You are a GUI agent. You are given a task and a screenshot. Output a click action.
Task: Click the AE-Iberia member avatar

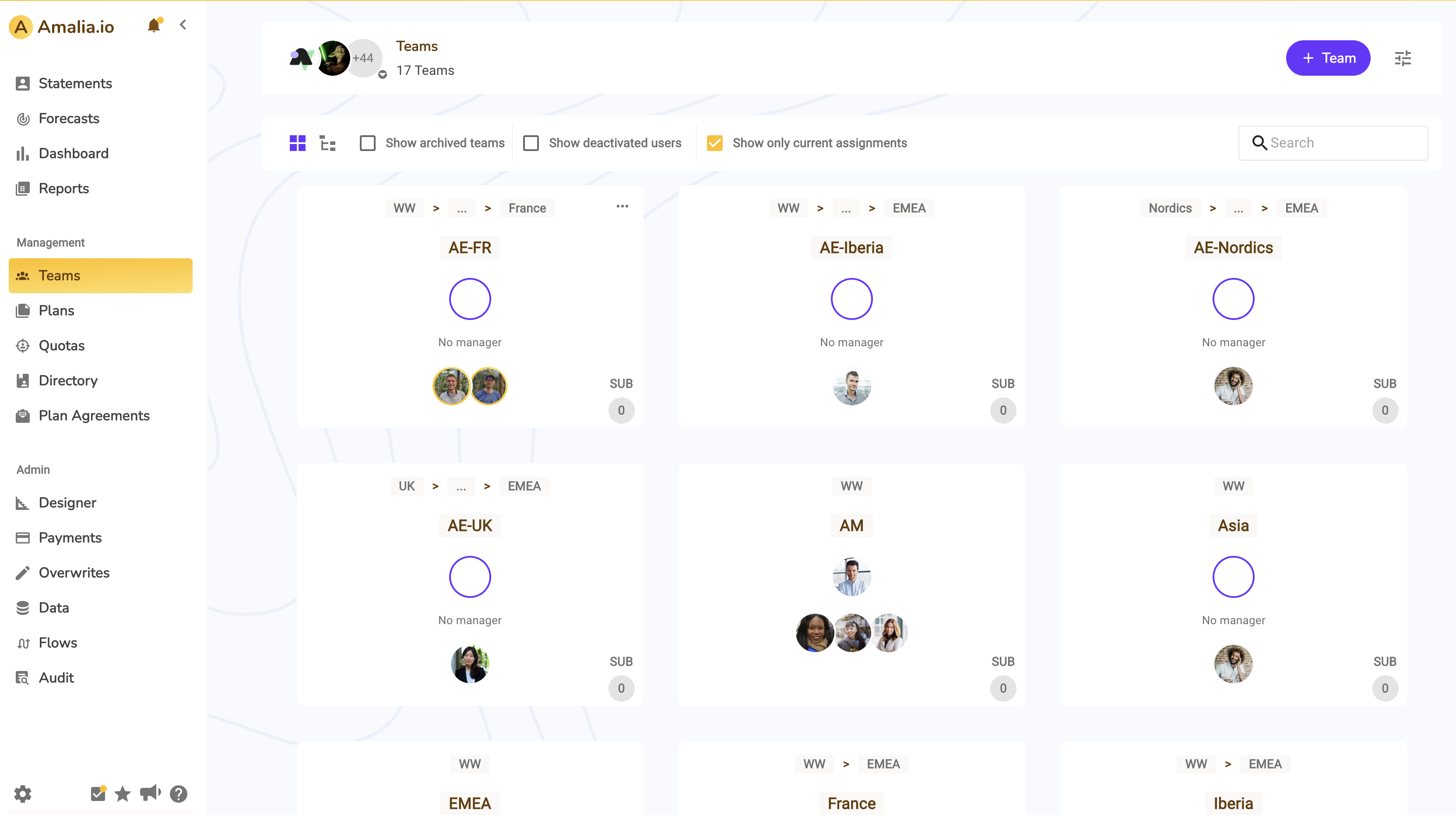[x=852, y=386]
